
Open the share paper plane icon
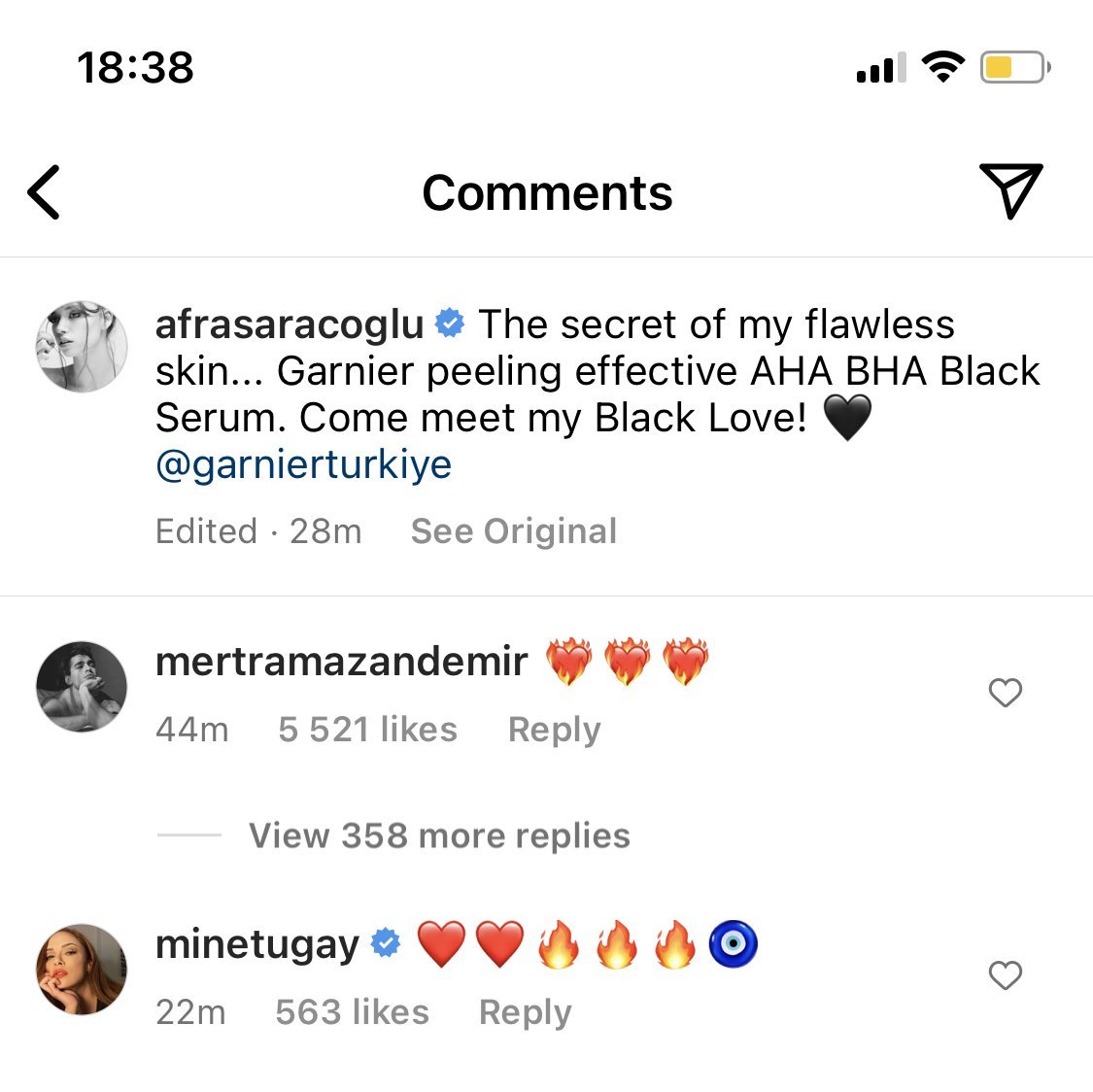[x=1010, y=190]
